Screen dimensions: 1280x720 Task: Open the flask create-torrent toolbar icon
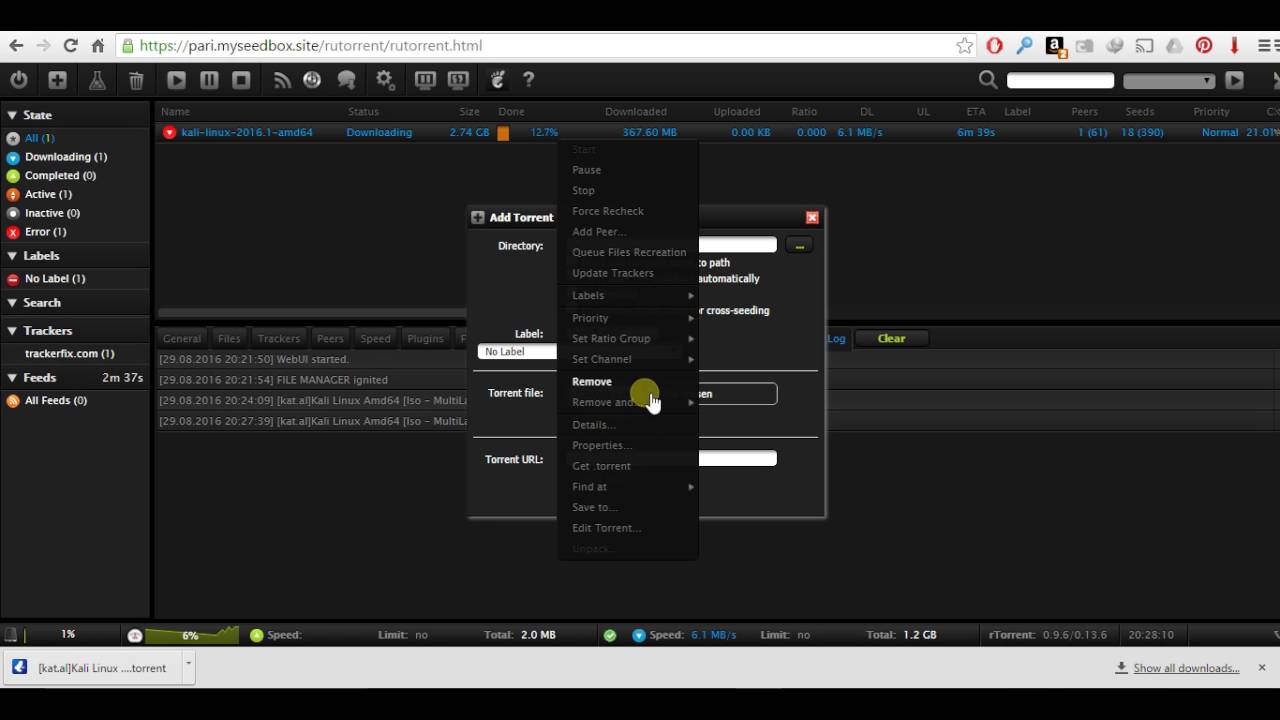(x=97, y=80)
